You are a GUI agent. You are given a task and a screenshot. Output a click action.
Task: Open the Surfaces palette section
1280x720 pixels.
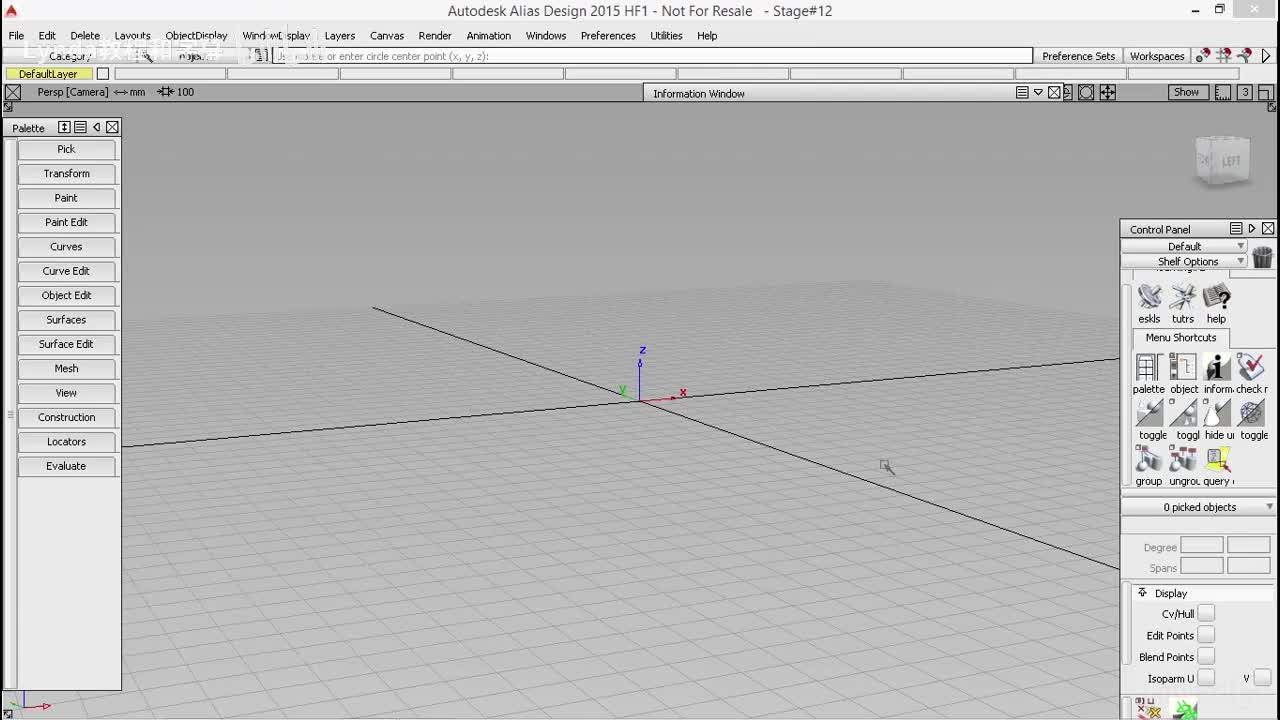tap(66, 320)
